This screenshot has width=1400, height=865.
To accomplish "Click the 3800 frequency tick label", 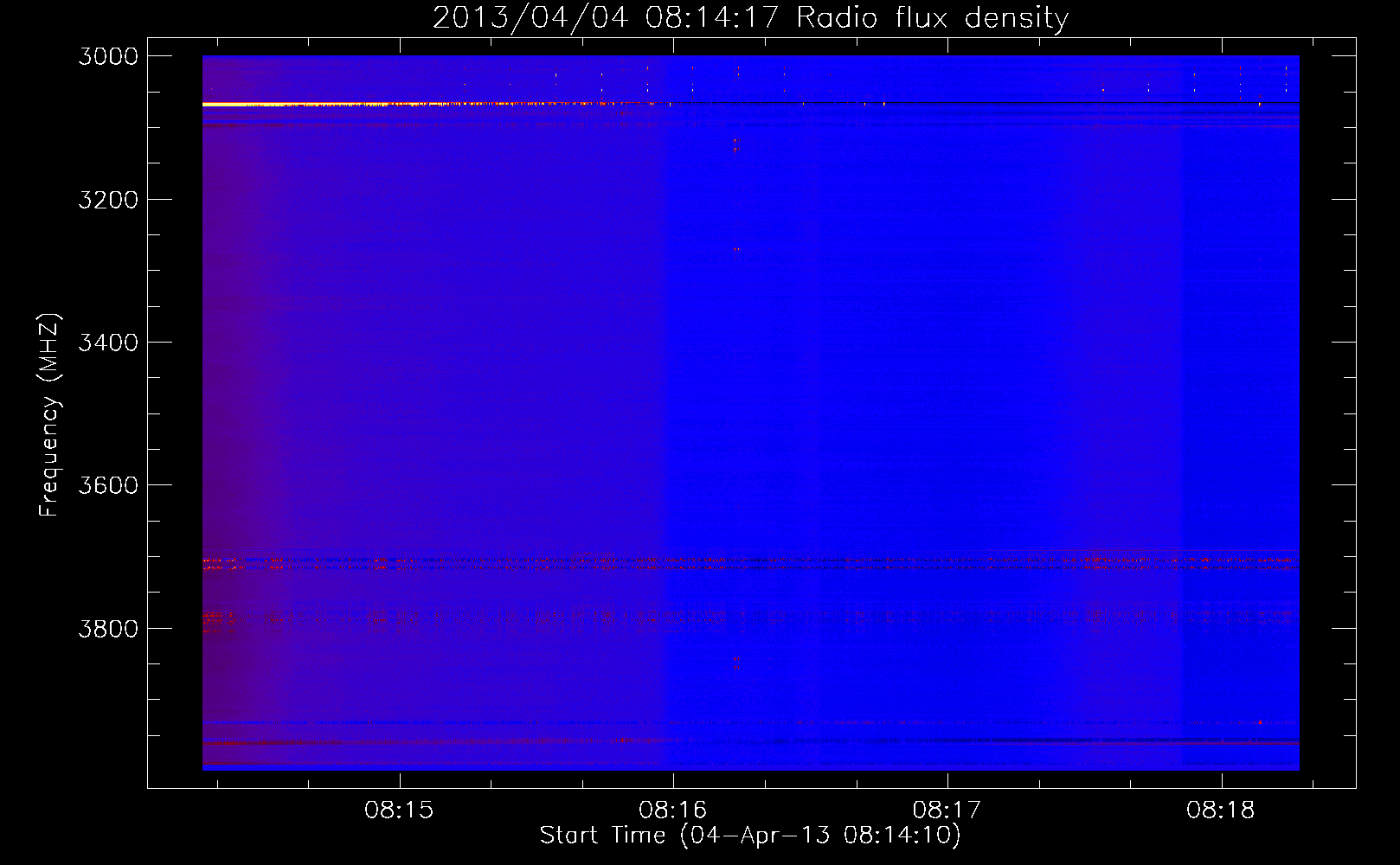I will pyautogui.click(x=108, y=628).
